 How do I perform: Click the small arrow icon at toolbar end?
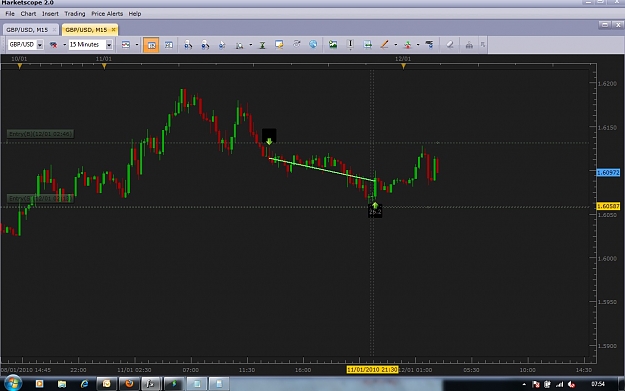(483, 45)
